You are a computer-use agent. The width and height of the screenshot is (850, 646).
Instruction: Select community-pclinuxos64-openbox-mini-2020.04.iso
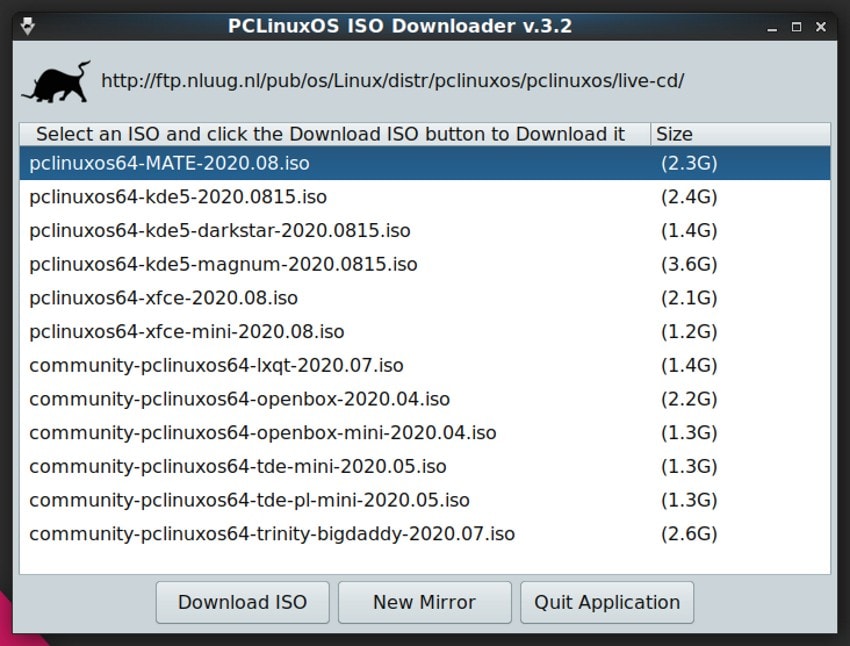tap(425, 432)
